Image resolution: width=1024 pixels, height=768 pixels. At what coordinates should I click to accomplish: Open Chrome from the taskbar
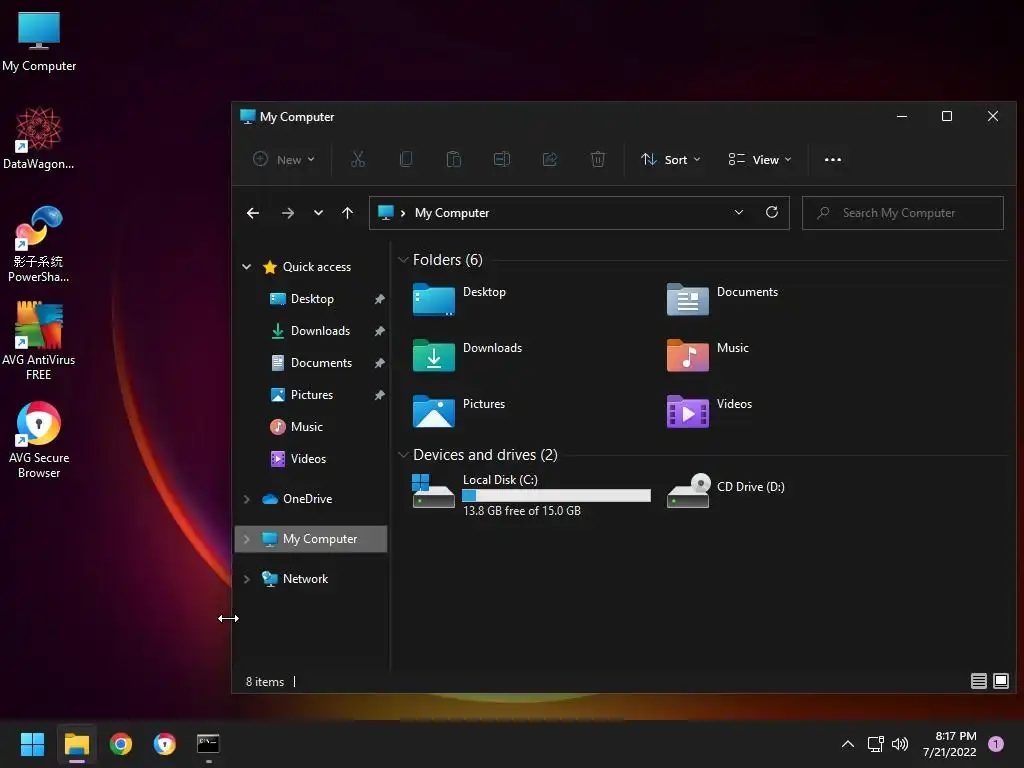coord(121,744)
